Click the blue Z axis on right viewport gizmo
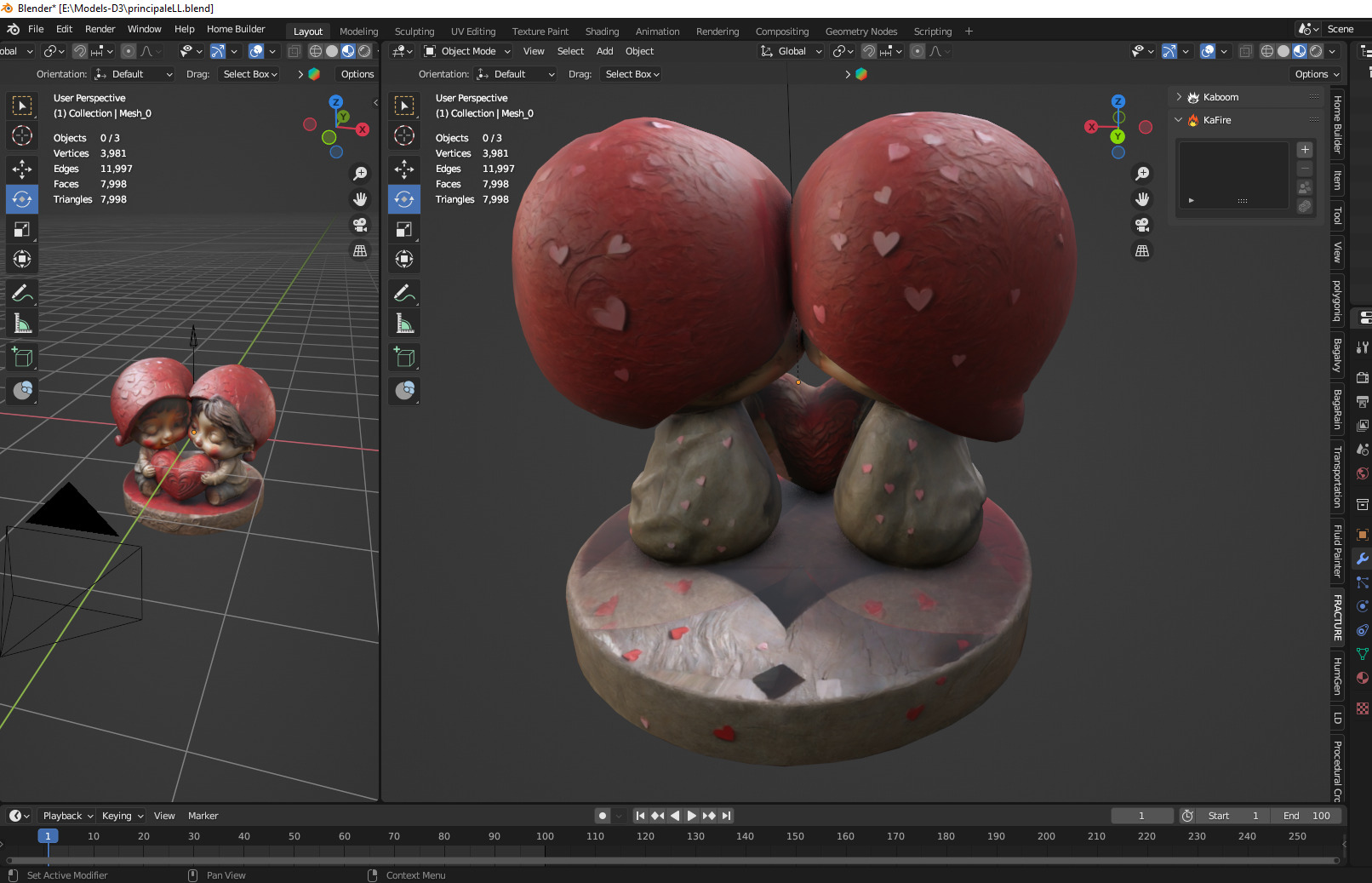The width and height of the screenshot is (1372, 883). click(x=1118, y=101)
